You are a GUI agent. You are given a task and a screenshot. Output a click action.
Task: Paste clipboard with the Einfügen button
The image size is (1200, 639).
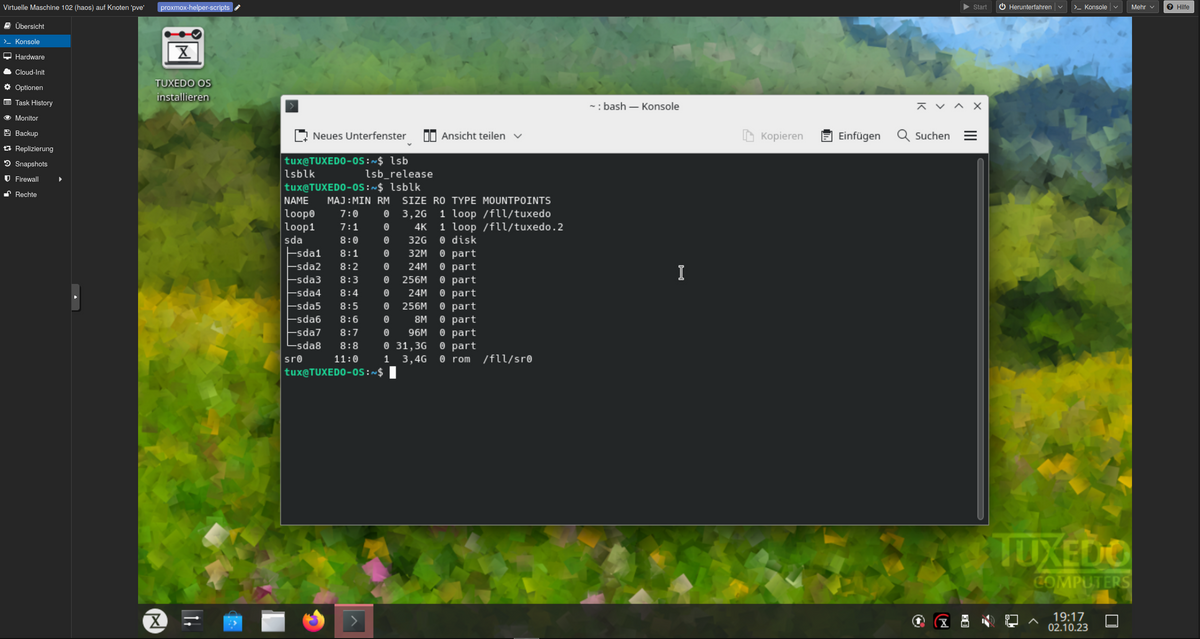pos(850,136)
